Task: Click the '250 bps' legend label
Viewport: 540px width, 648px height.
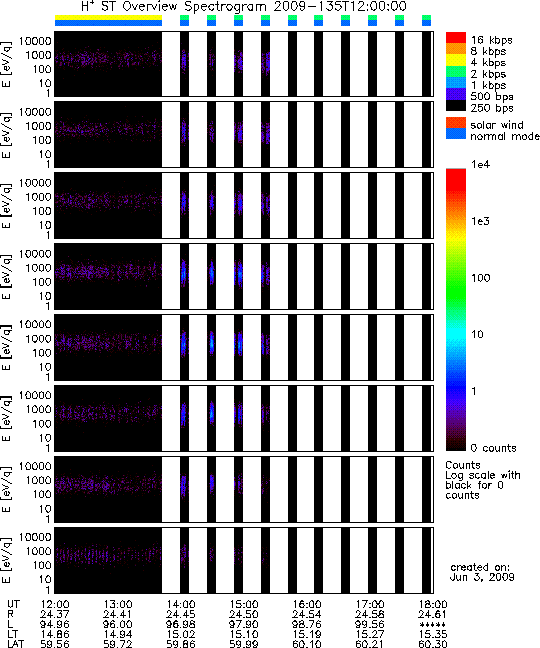Action: point(492,108)
